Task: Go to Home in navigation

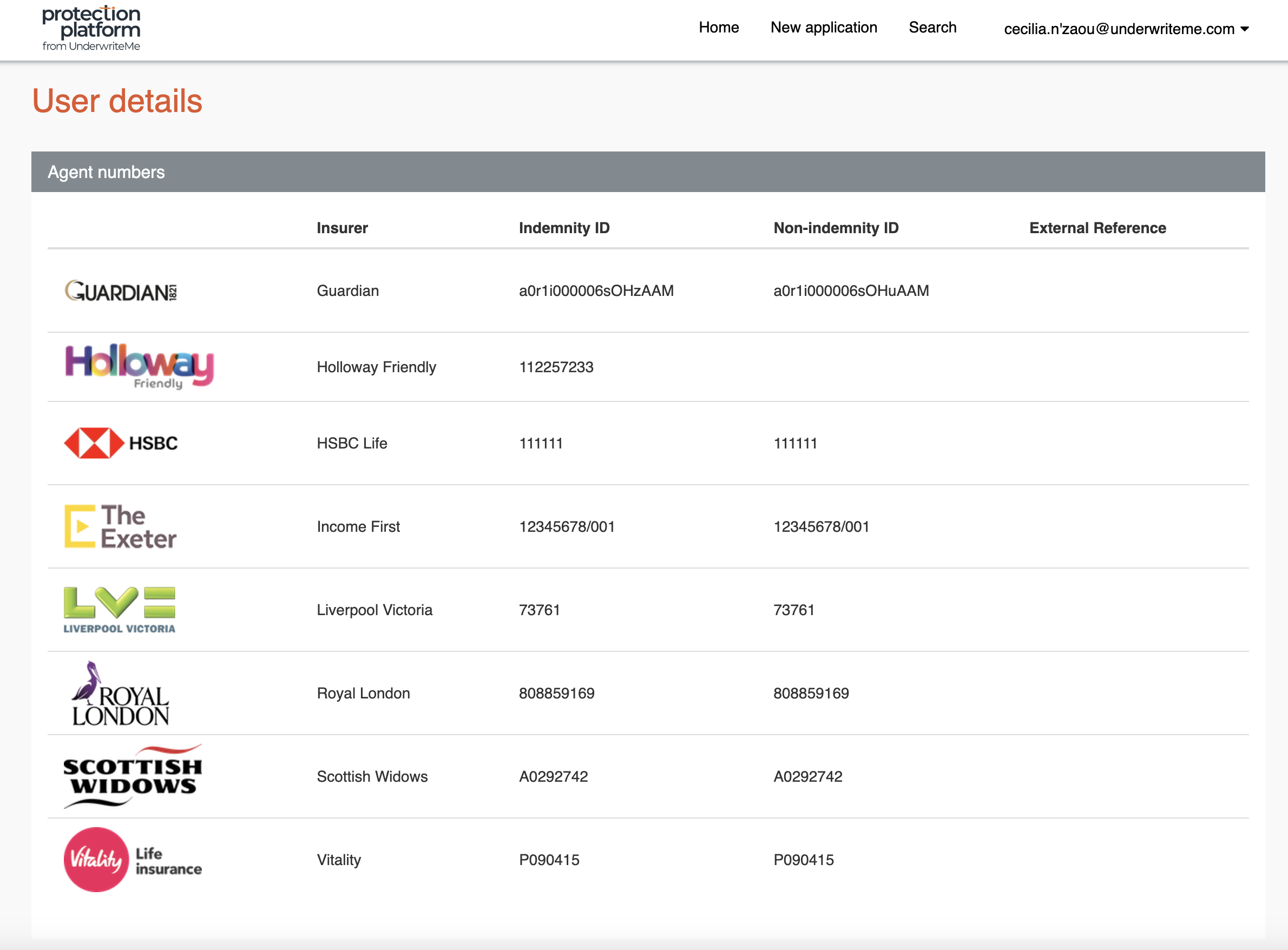Action: (x=719, y=27)
